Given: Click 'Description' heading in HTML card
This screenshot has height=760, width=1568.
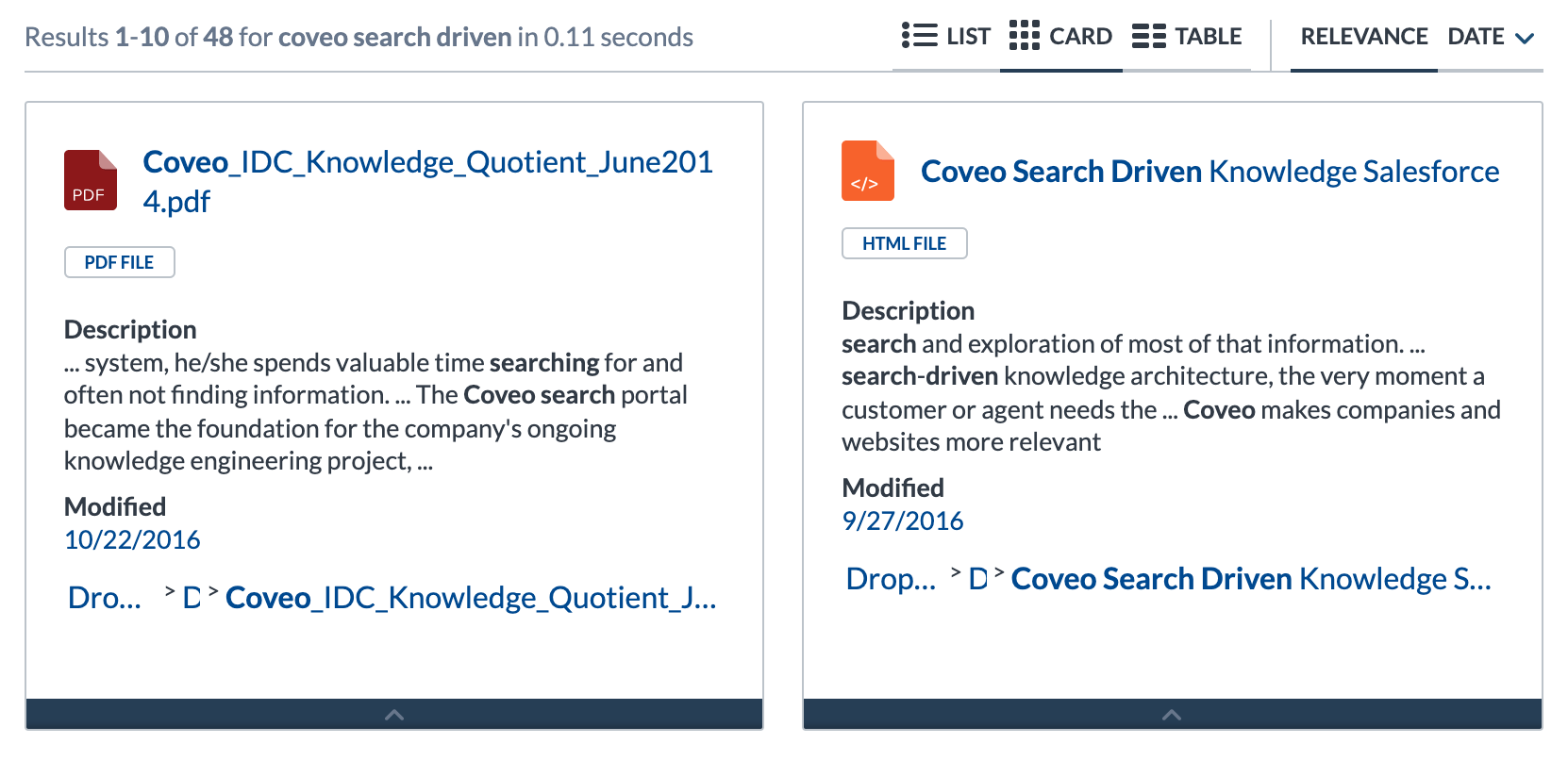Looking at the screenshot, I should [x=908, y=310].
